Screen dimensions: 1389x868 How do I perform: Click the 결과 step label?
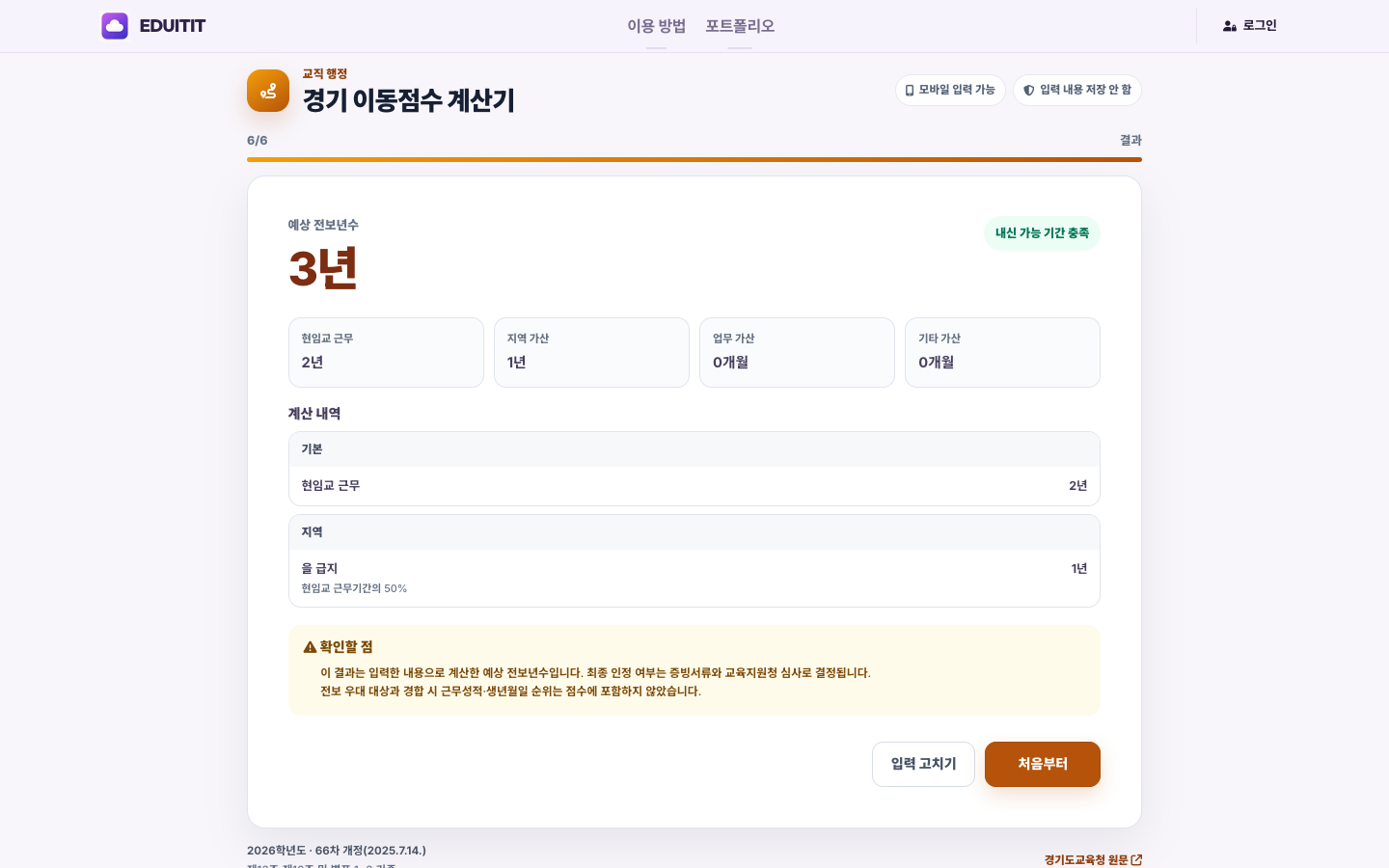(1130, 141)
